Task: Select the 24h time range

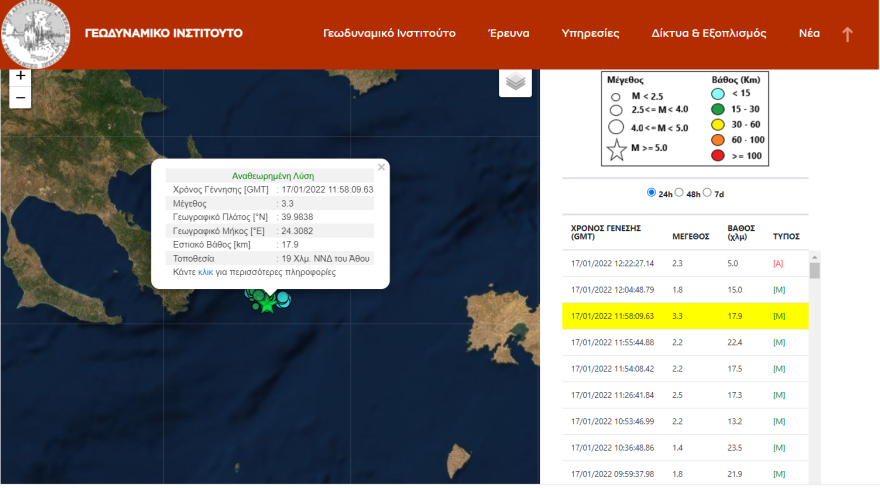Action: pos(652,192)
